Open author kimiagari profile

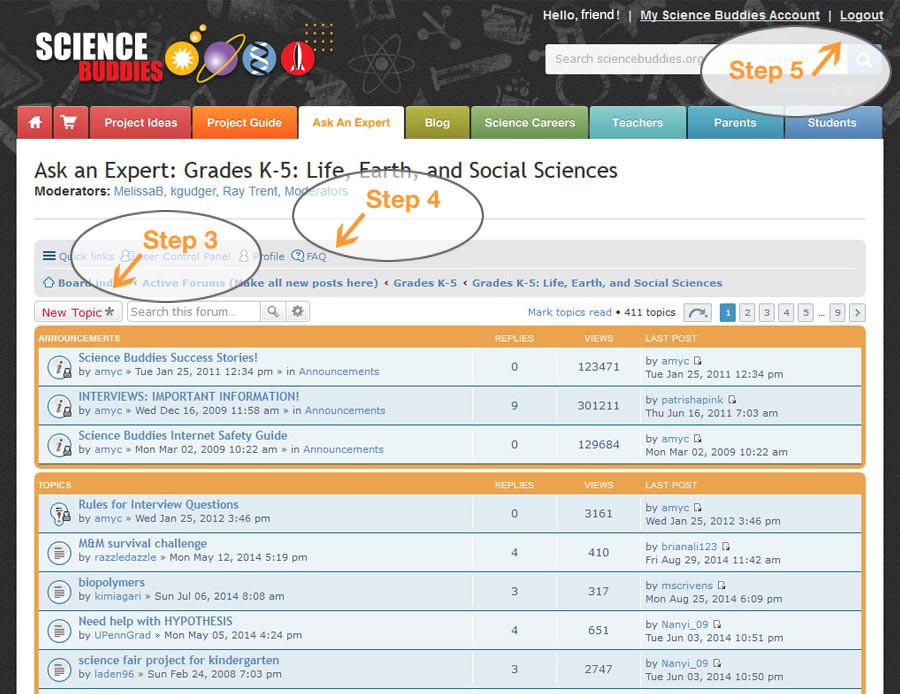(x=118, y=596)
